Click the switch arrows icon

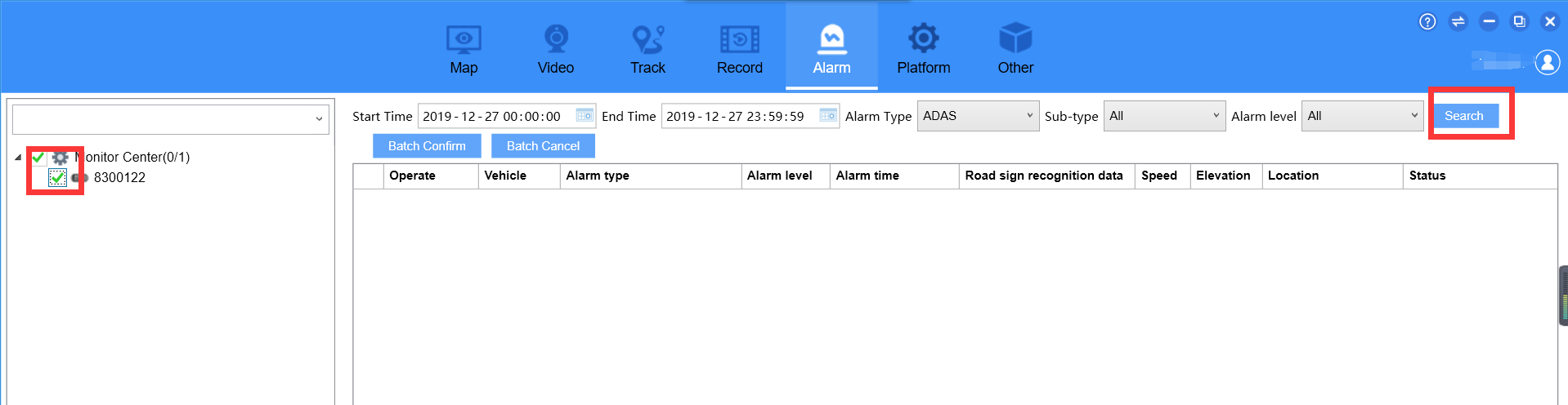(1458, 22)
